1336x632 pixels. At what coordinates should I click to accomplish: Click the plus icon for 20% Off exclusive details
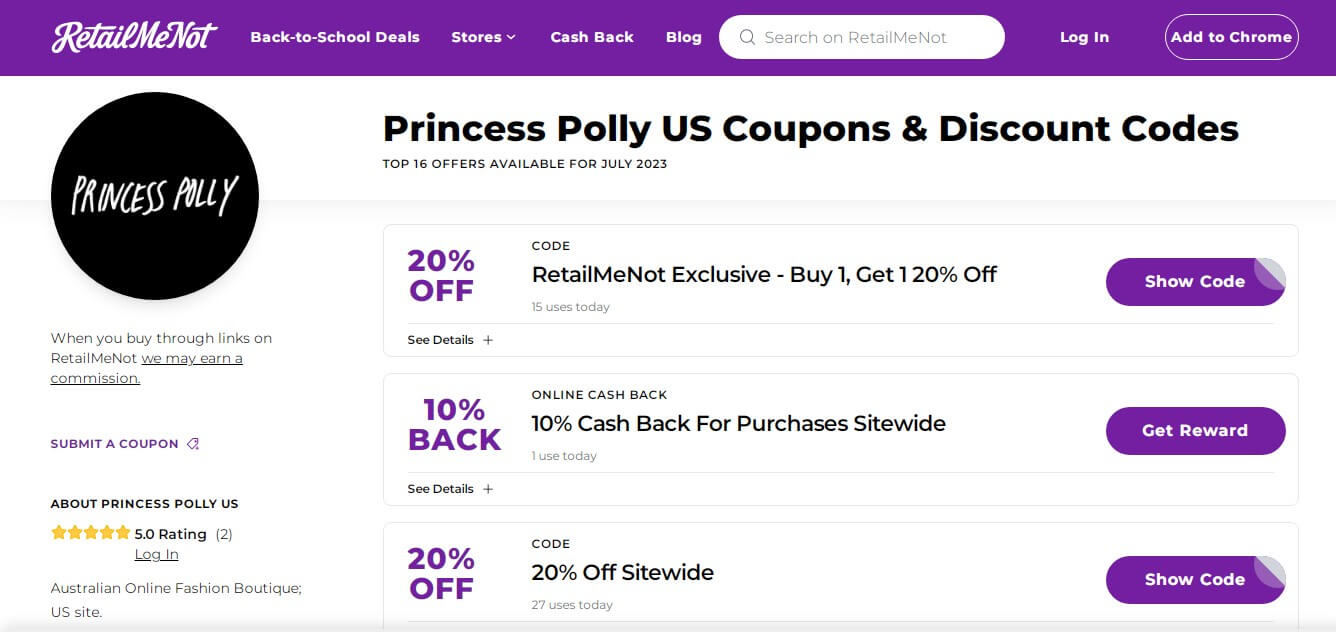click(x=488, y=340)
